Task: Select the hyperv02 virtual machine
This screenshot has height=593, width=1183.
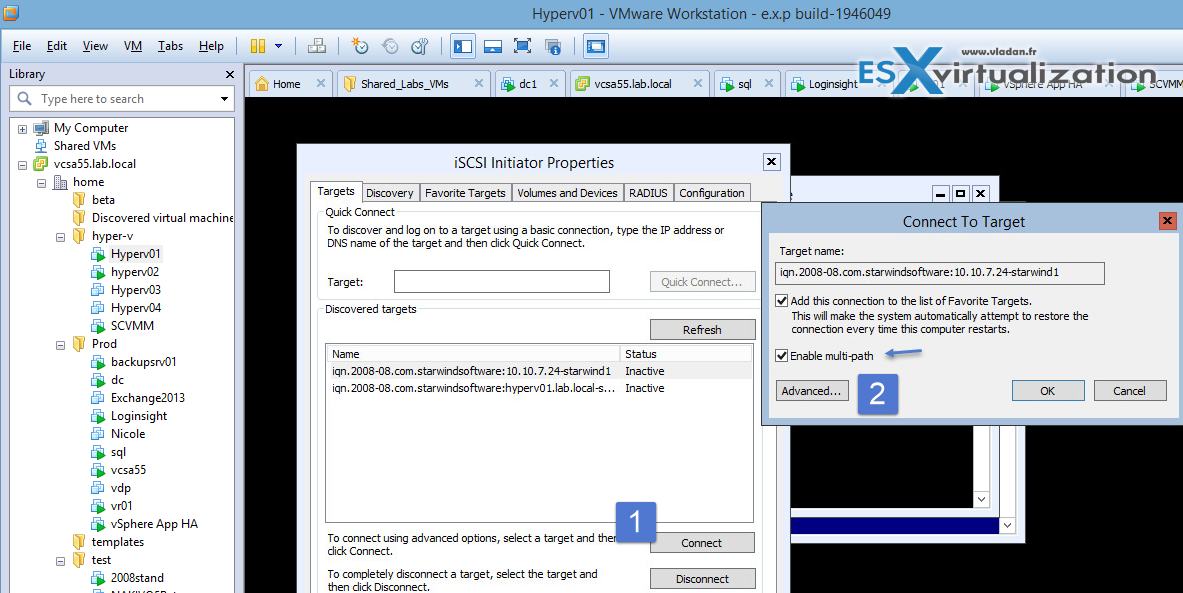Action: click(135, 272)
